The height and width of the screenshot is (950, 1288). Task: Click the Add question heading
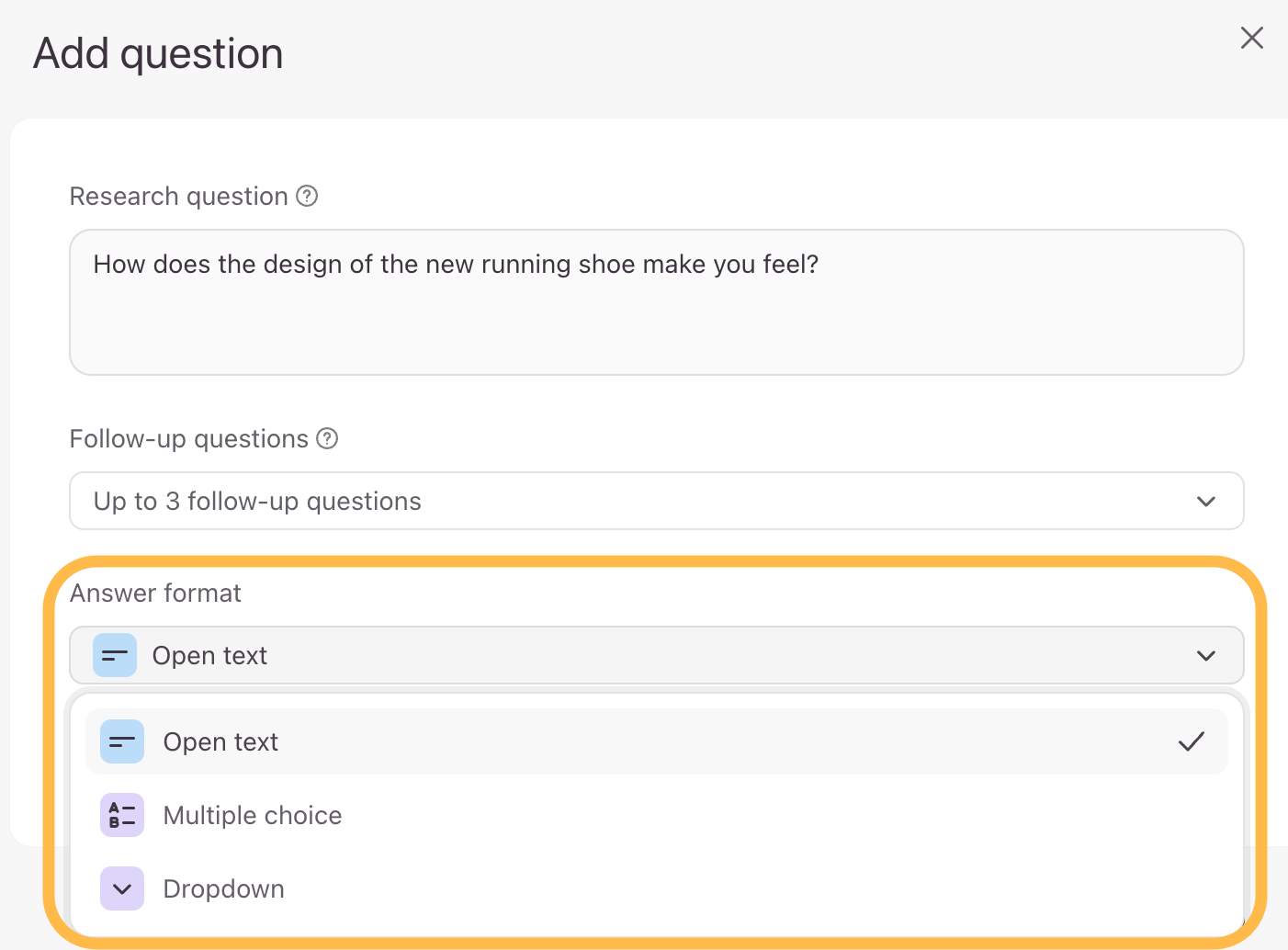(x=158, y=53)
